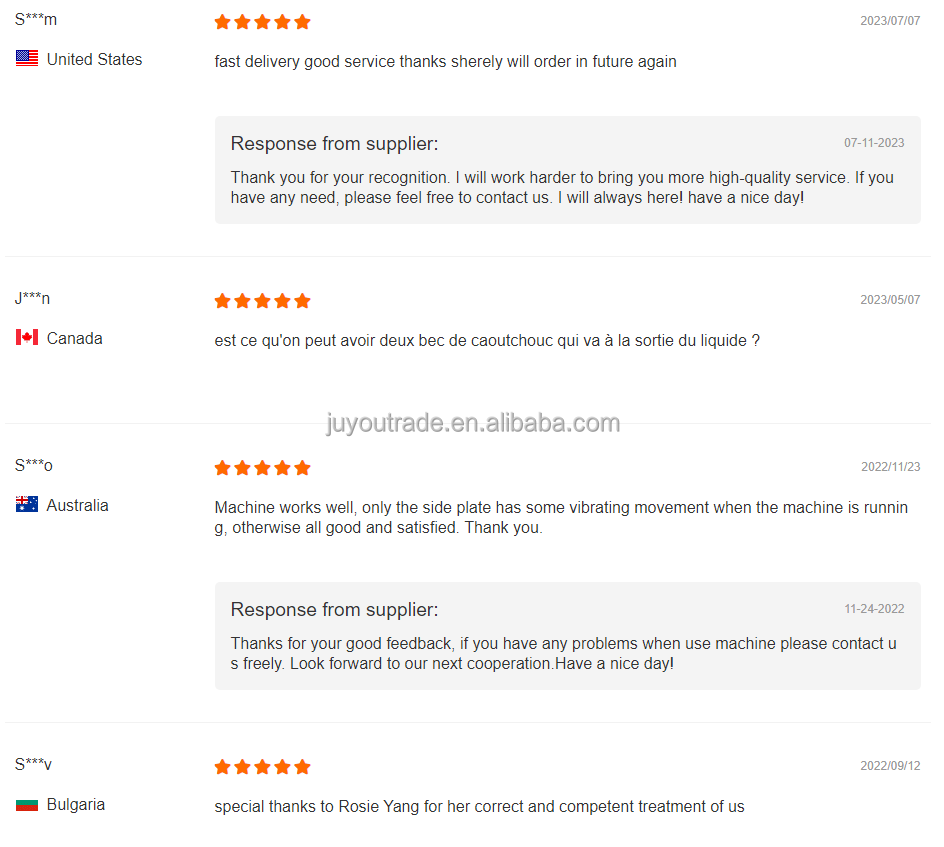Click the review date 2023/07/07
The width and height of the screenshot is (944, 847).
click(x=890, y=21)
